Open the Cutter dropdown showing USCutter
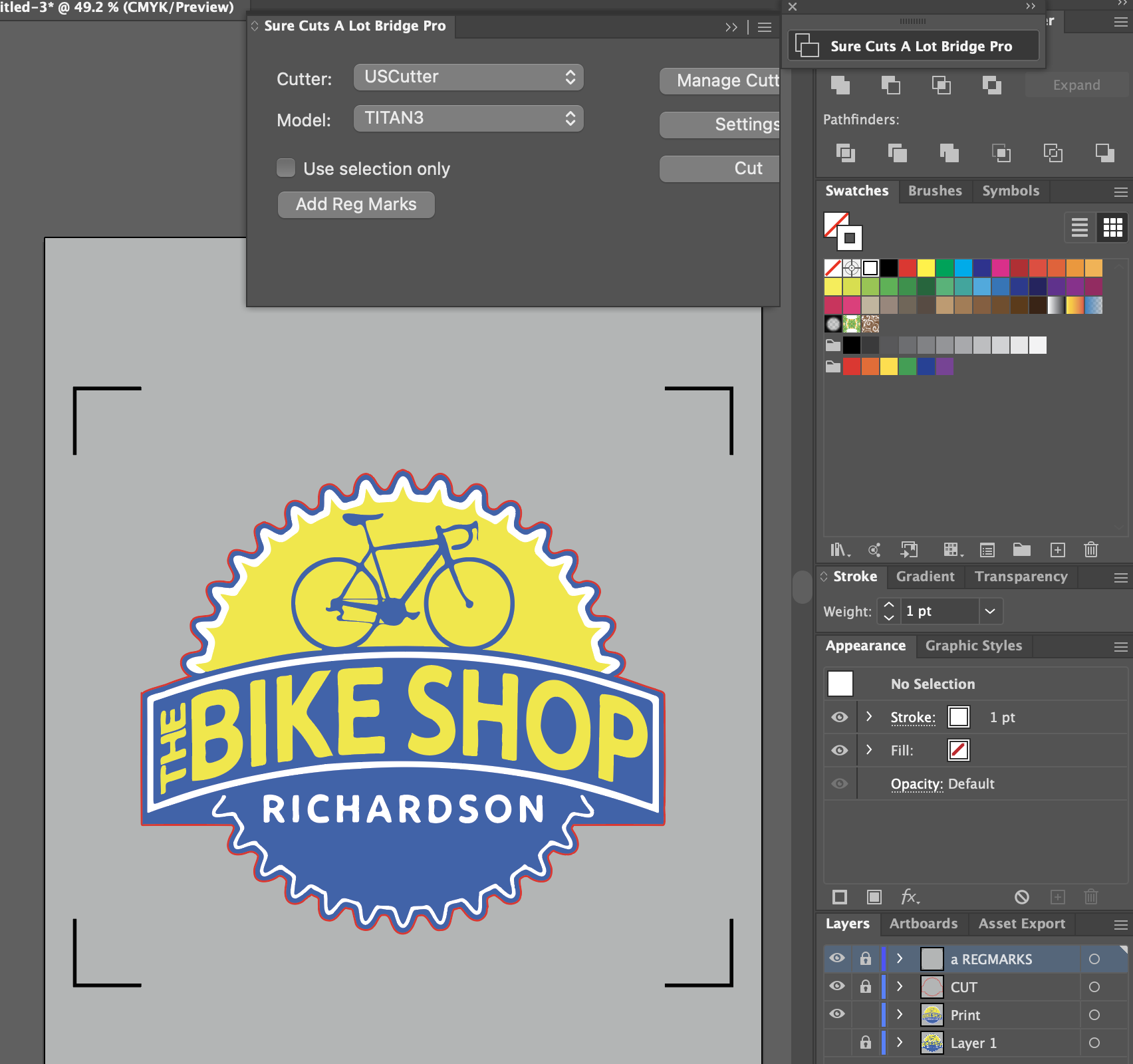Viewport: 1133px width, 1064px height. point(469,77)
